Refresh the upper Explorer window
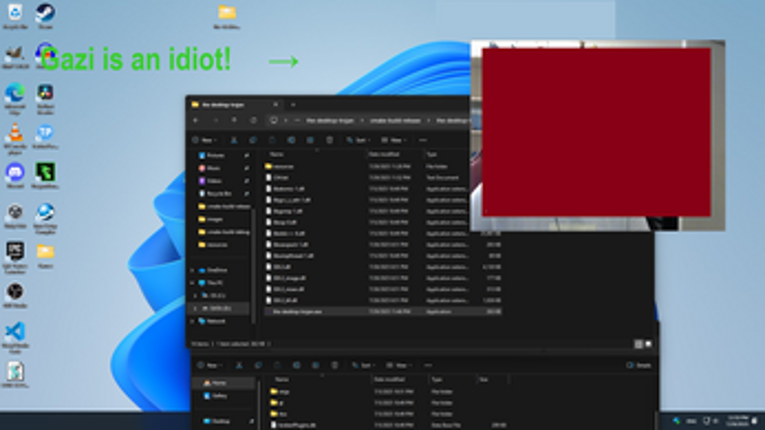765x430 pixels. (253, 120)
